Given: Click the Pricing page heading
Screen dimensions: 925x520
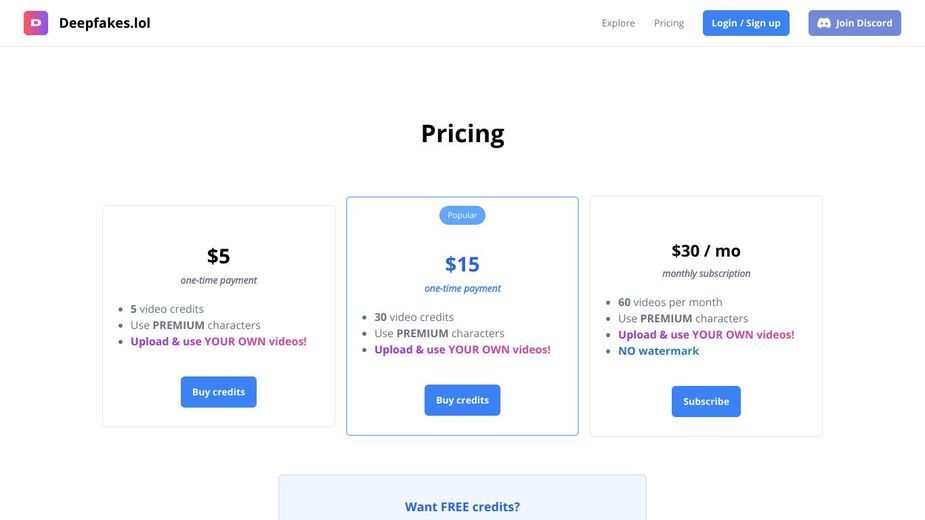Looking at the screenshot, I should (462, 133).
